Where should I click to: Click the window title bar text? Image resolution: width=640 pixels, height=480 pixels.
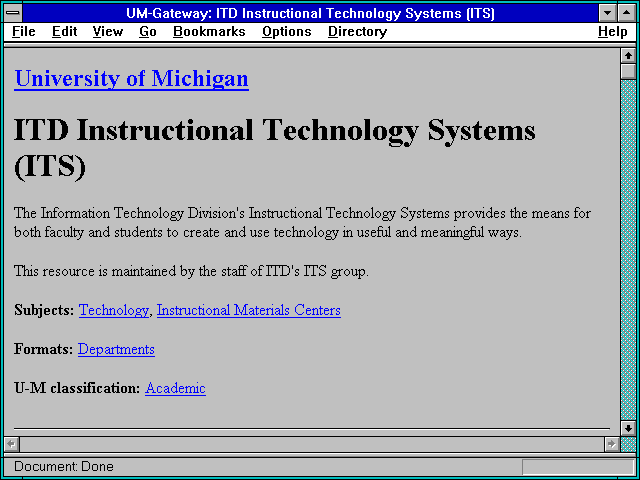310,13
